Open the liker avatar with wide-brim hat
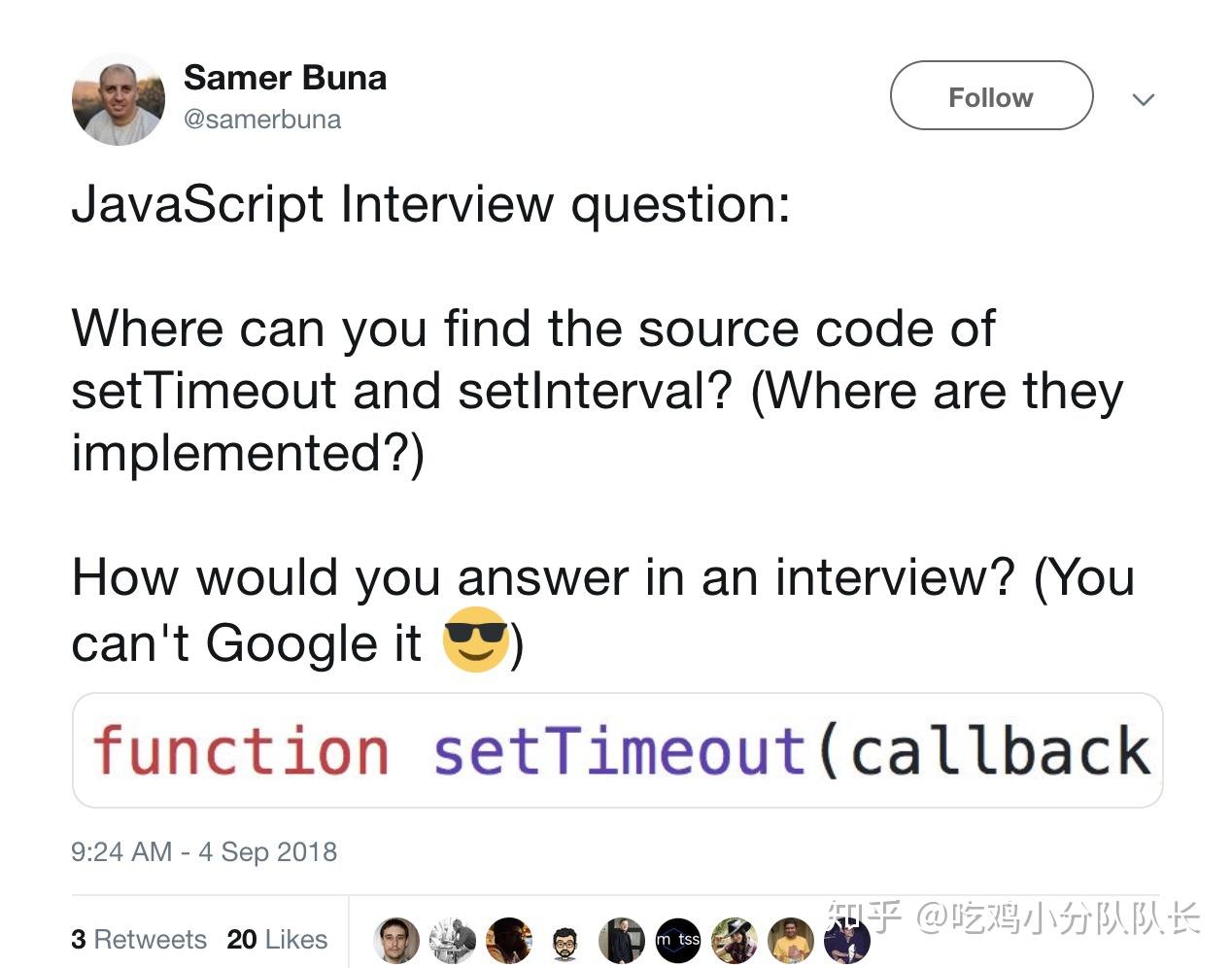Screen dimensions: 1232x968 pos(735,940)
